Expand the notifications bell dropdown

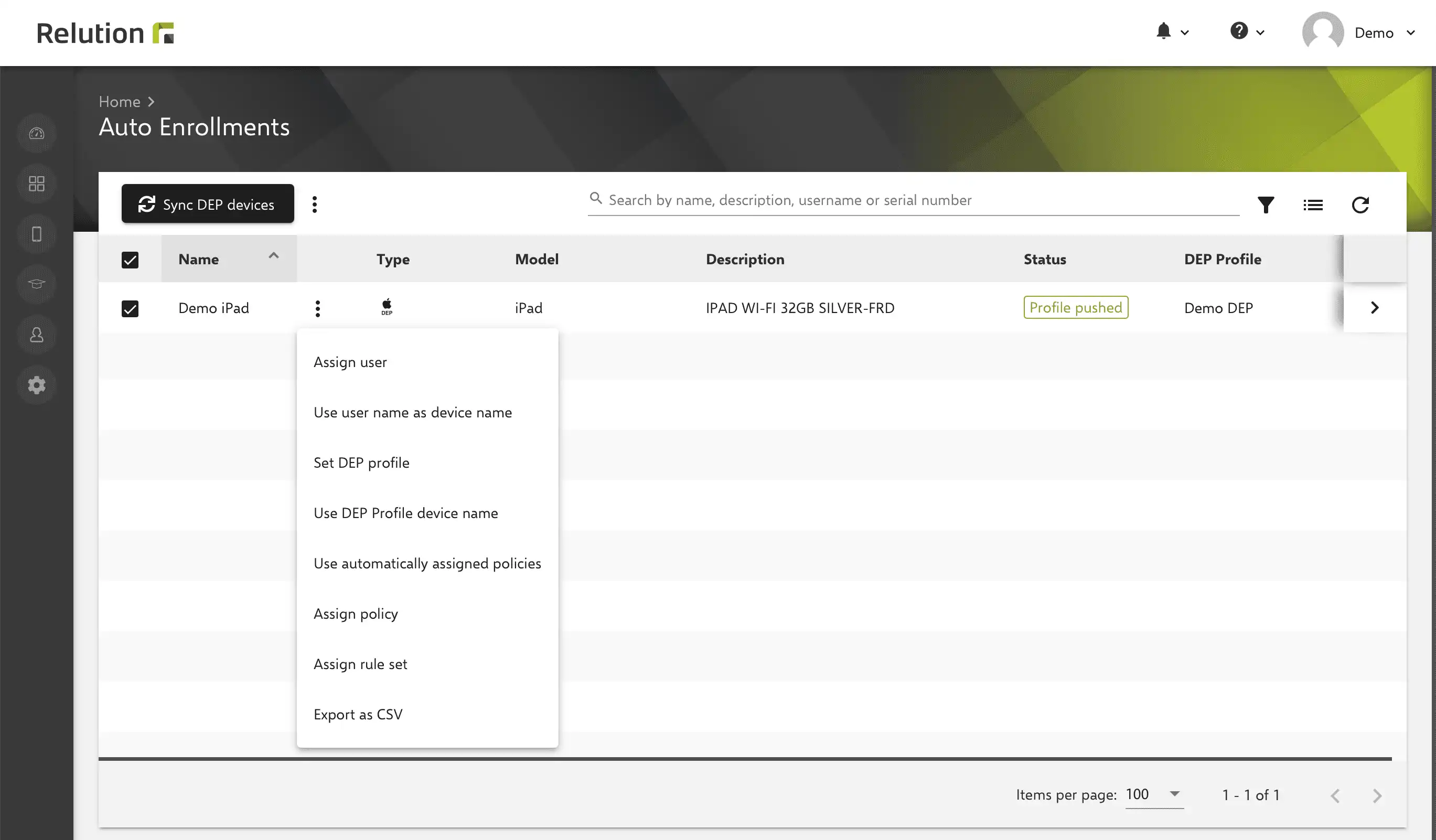1172,32
